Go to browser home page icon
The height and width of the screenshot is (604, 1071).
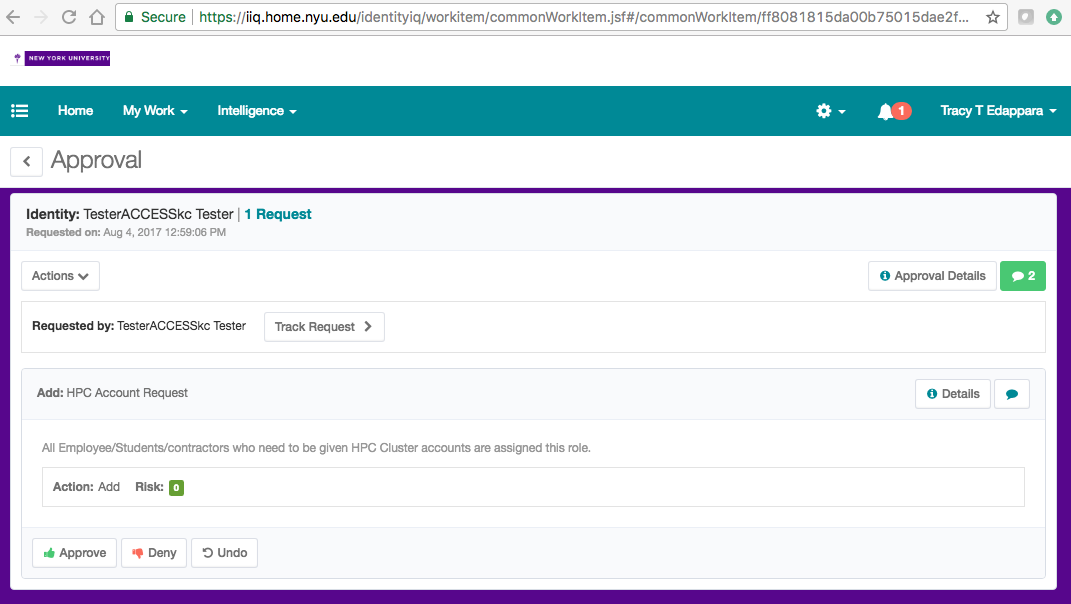97,17
